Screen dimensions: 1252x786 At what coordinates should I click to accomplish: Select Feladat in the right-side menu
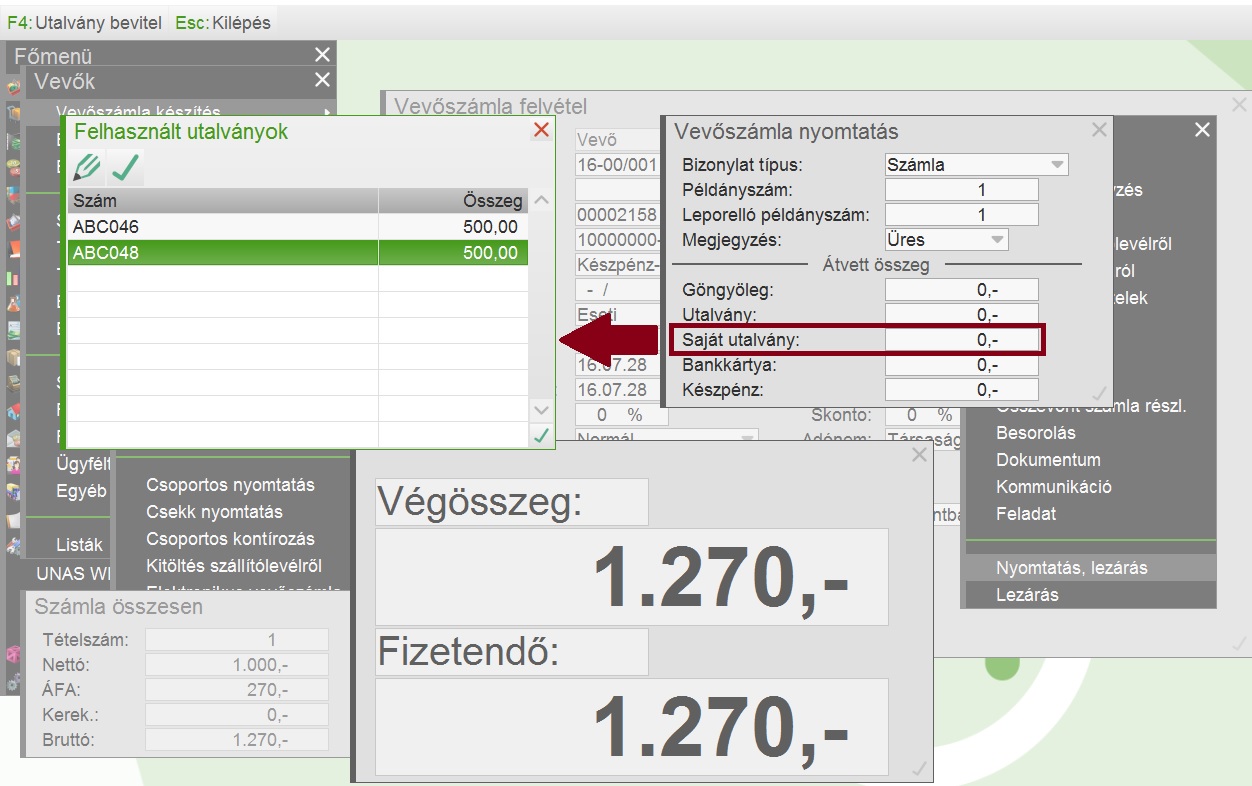(x=1026, y=514)
